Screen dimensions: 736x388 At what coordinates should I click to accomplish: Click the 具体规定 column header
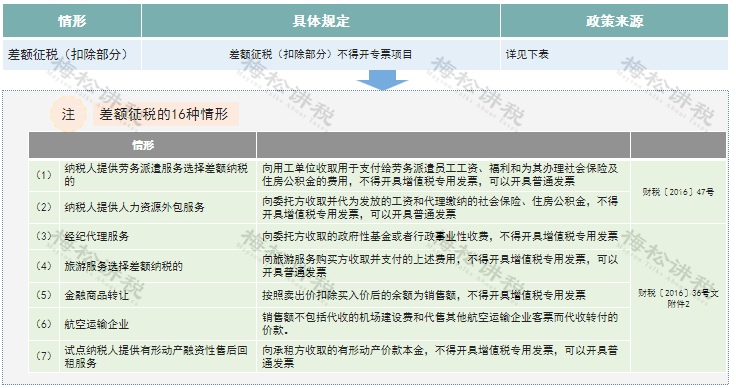coord(321,21)
